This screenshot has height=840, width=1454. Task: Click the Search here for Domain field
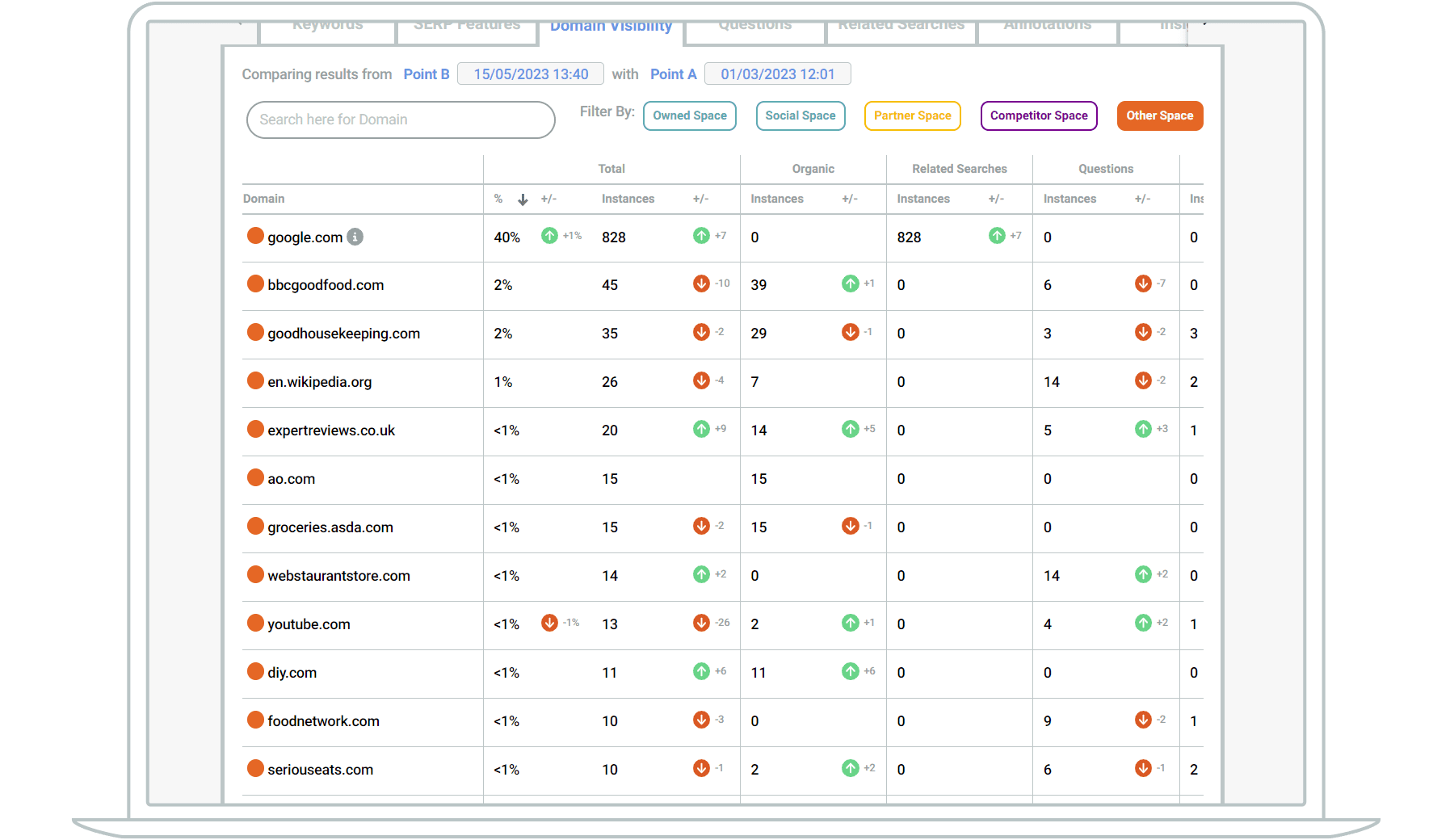(x=401, y=120)
